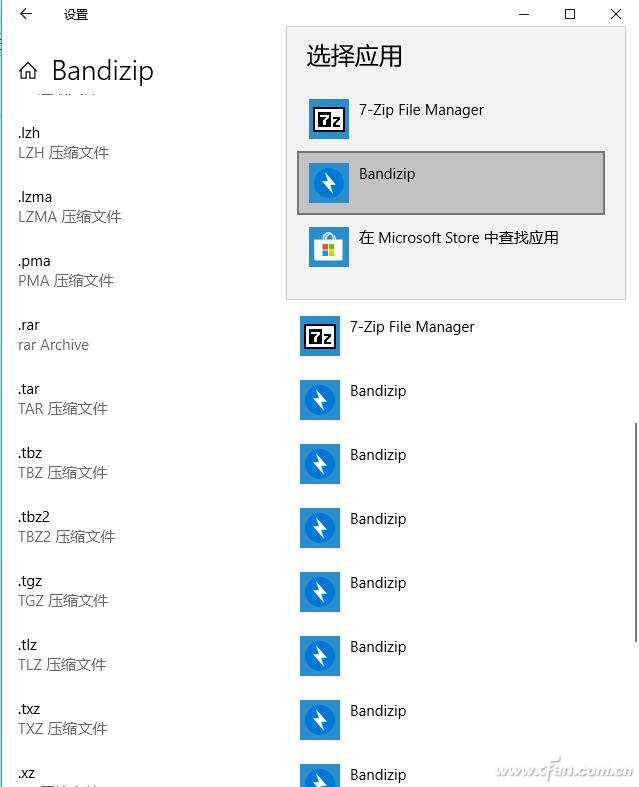Select the .tar extension entry
This screenshot has height=787, width=639.
[29, 389]
